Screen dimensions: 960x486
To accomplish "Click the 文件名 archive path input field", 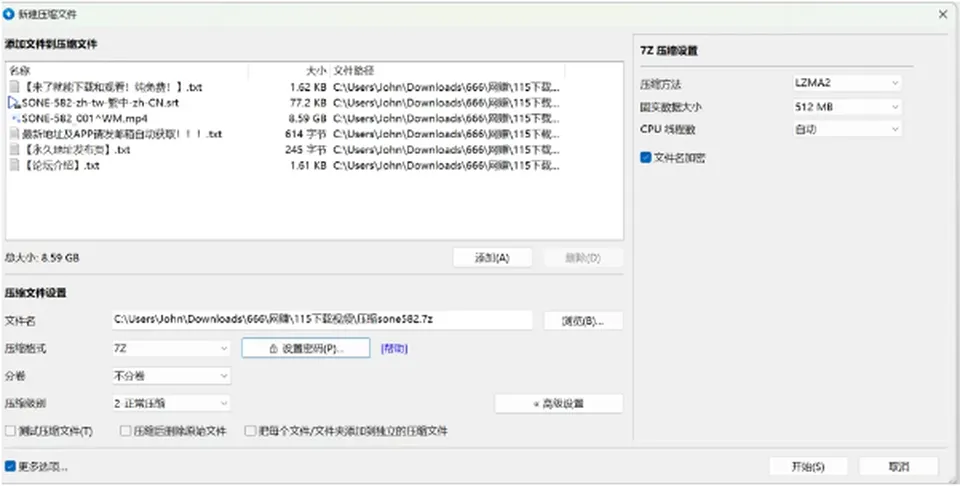I will click(322, 319).
